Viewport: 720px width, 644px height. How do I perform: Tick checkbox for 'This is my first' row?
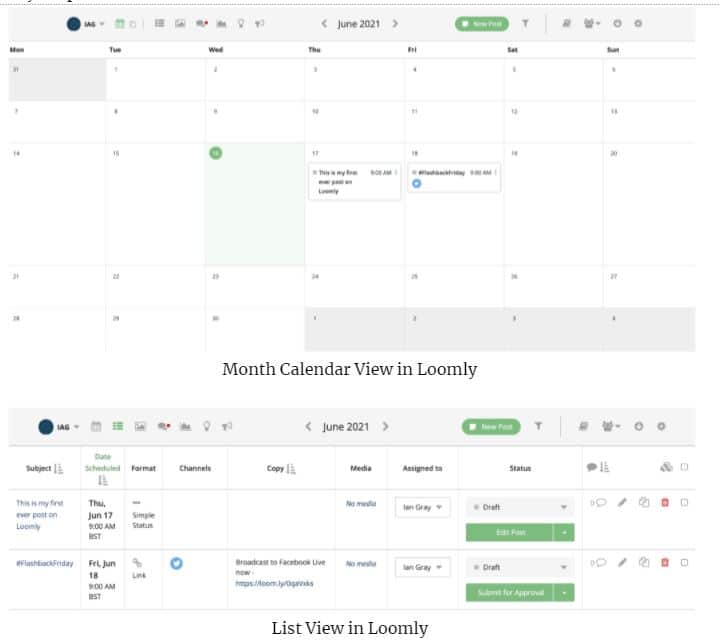pos(684,503)
